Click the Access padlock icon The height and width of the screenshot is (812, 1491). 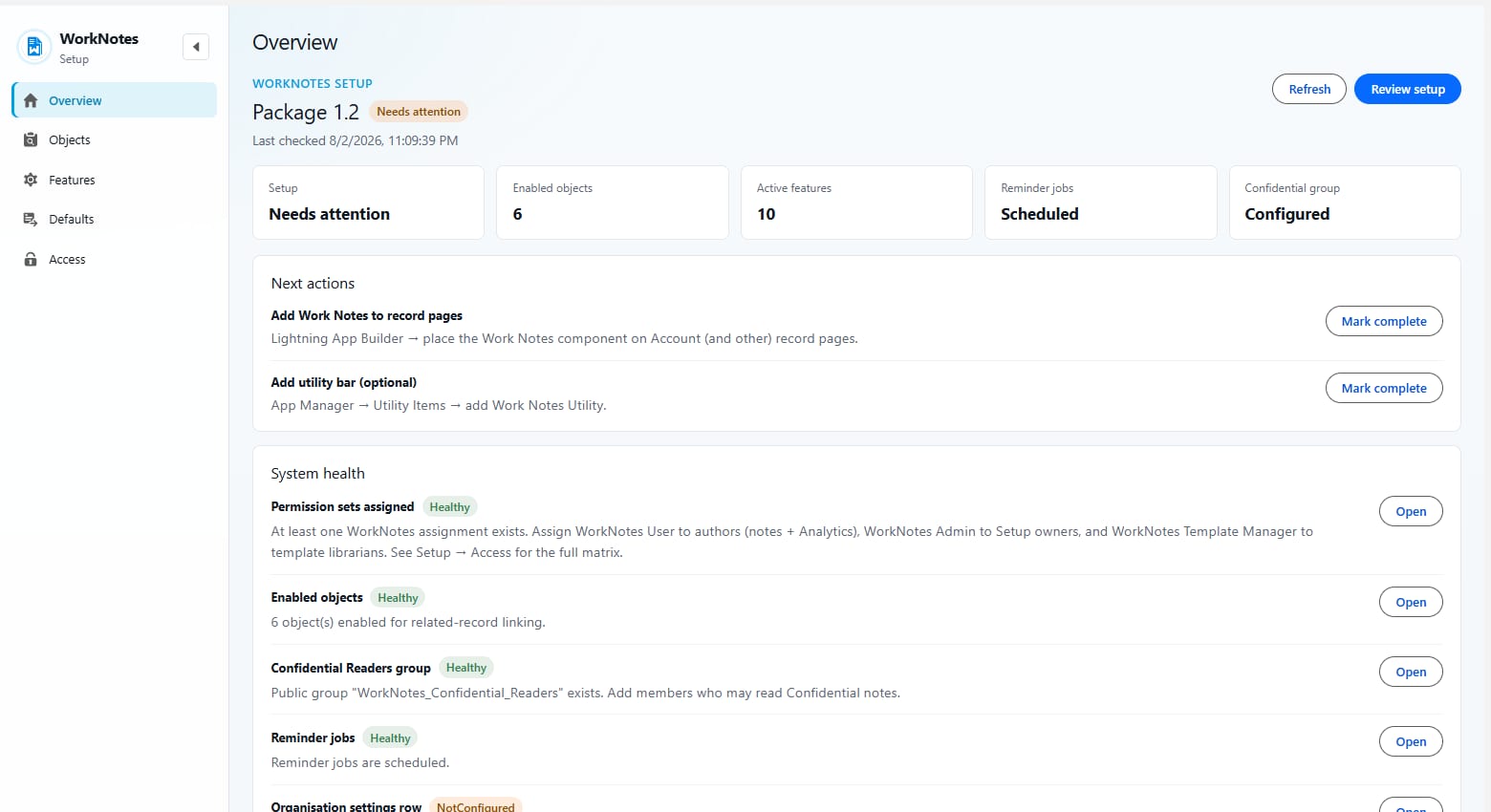tap(31, 259)
